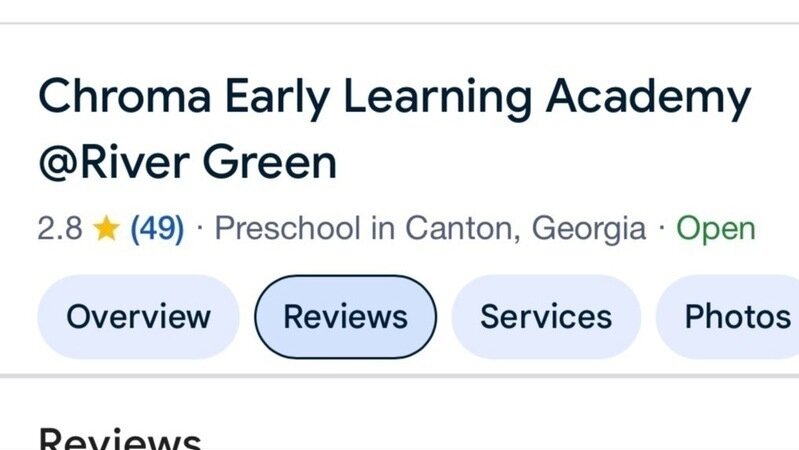799x450 pixels.
Task: Click the word Preschool in the subtitle
Action: click(288, 229)
